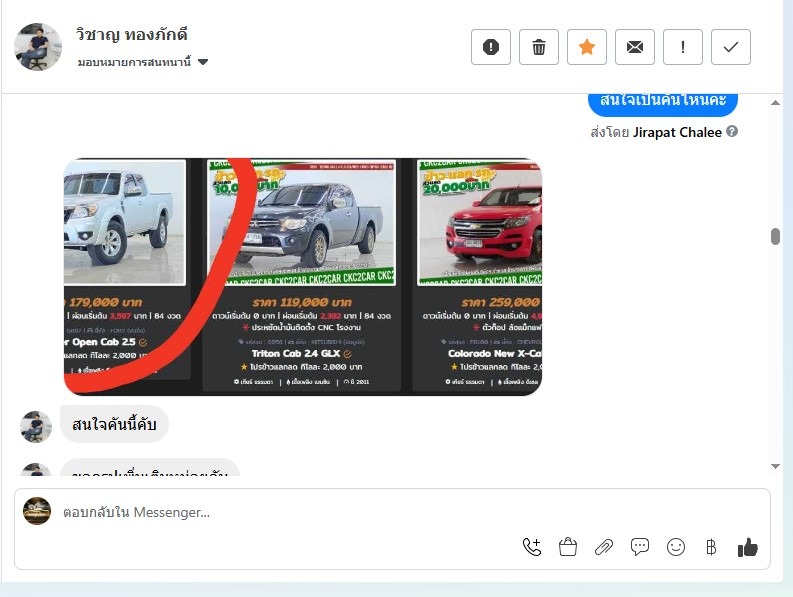Viewport: 793px width, 597px height.
Task: Request payment with the baht icon
Action: pos(711,547)
